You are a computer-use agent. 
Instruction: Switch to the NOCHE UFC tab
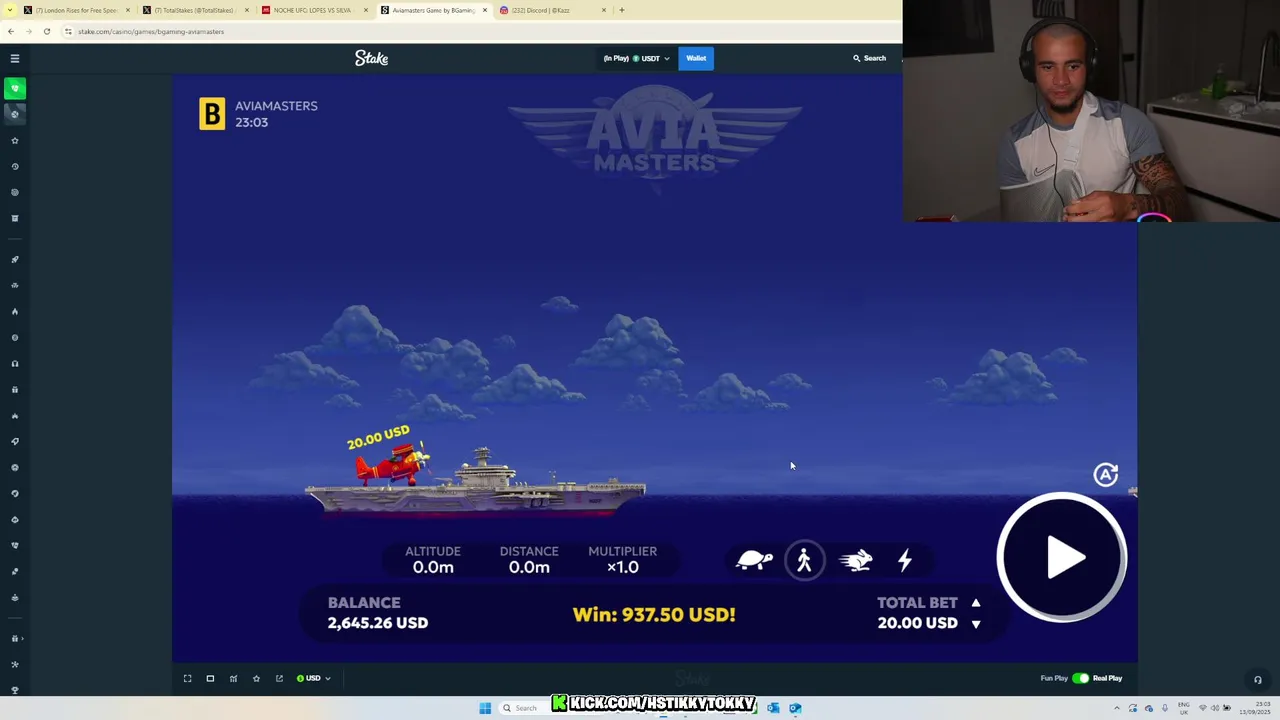click(x=313, y=10)
